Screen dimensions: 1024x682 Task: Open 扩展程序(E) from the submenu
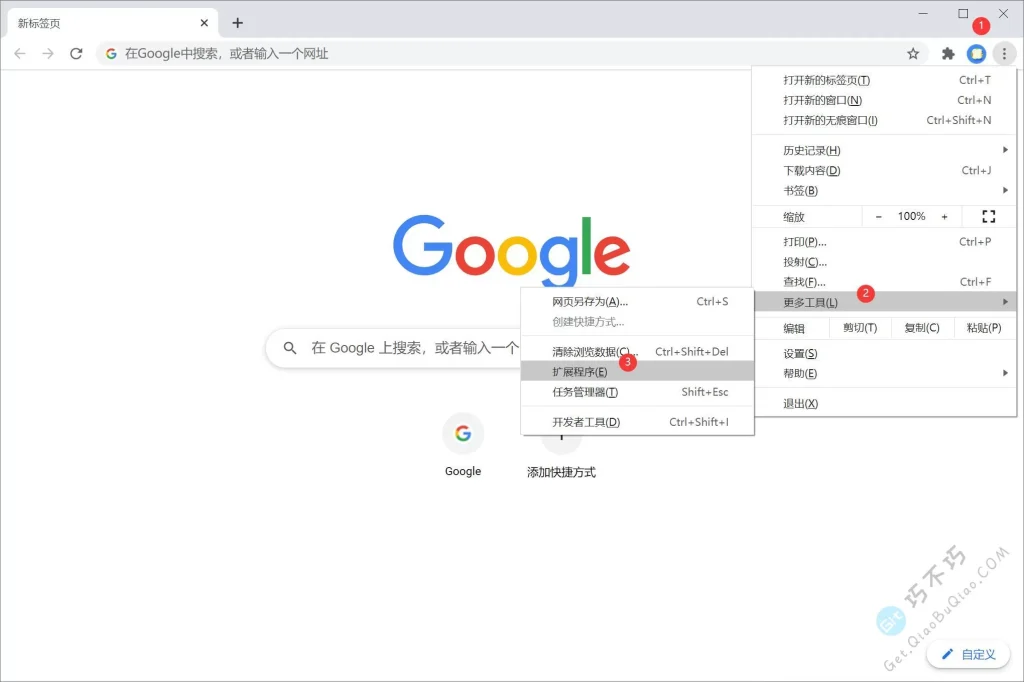(x=637, y=372)
